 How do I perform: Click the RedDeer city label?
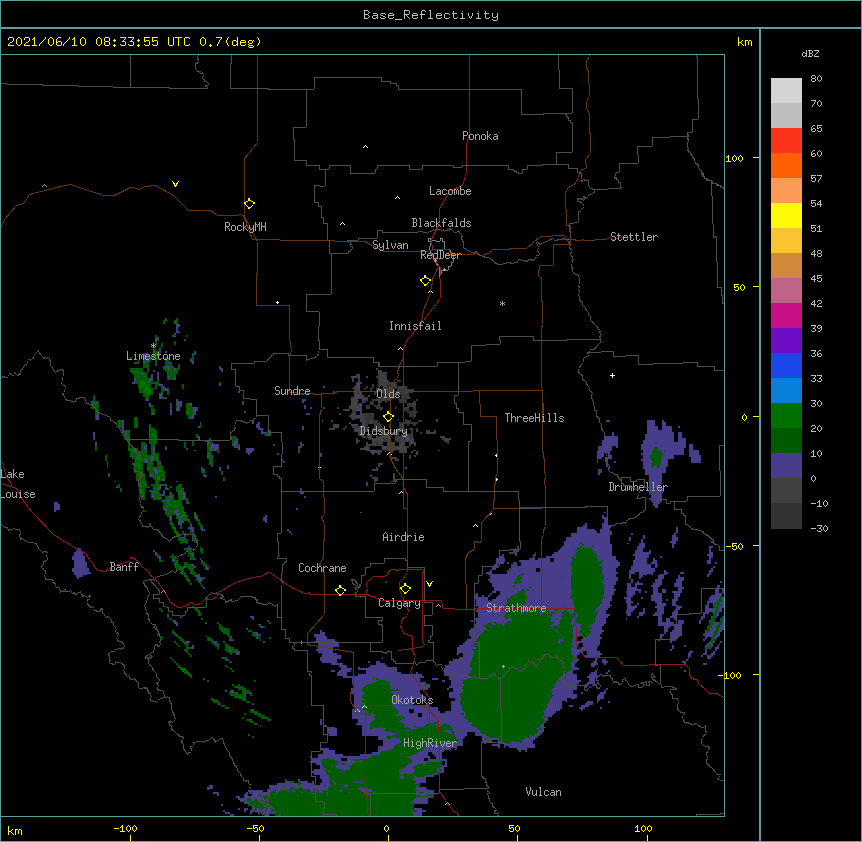coord(440,255)
